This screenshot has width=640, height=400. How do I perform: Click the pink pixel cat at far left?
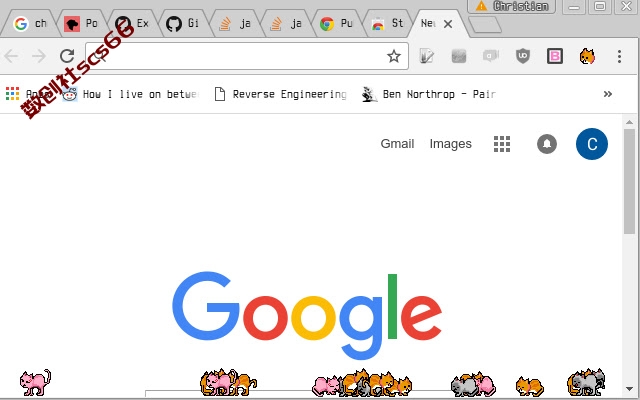pos(36,382)
